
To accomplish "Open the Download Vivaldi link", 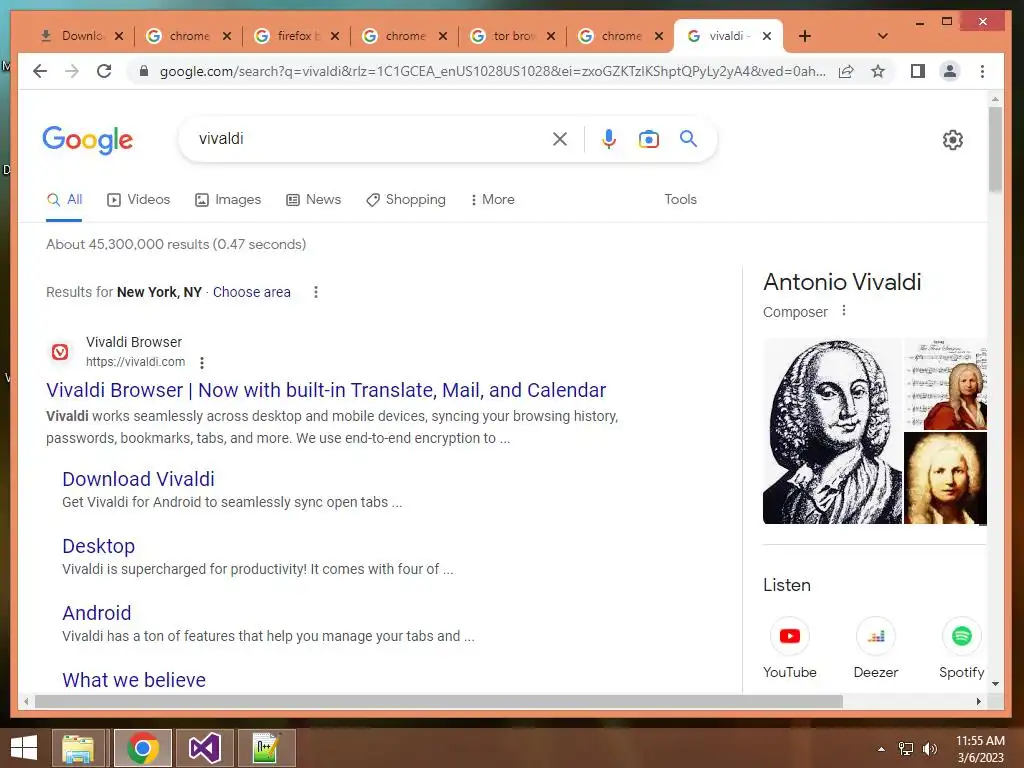I will tap(138, 479).
